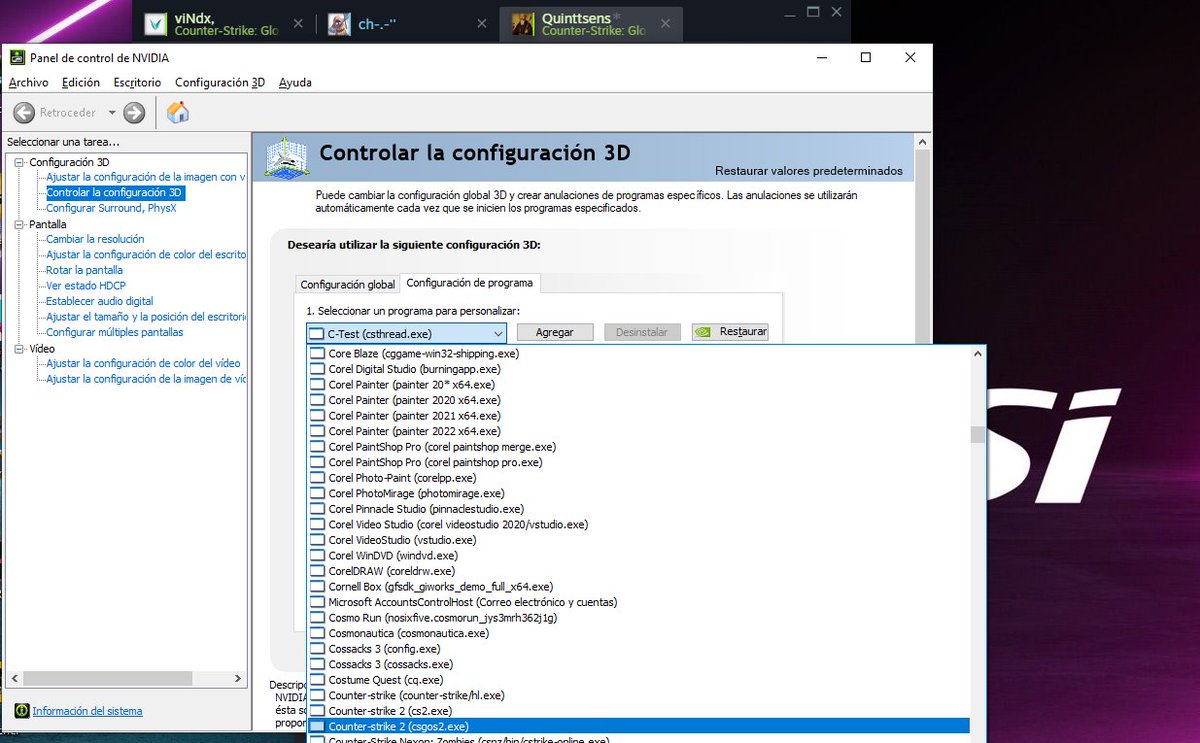
Task: Click the viNdx tab avatar icon
Action: click(x=156, y=24)
